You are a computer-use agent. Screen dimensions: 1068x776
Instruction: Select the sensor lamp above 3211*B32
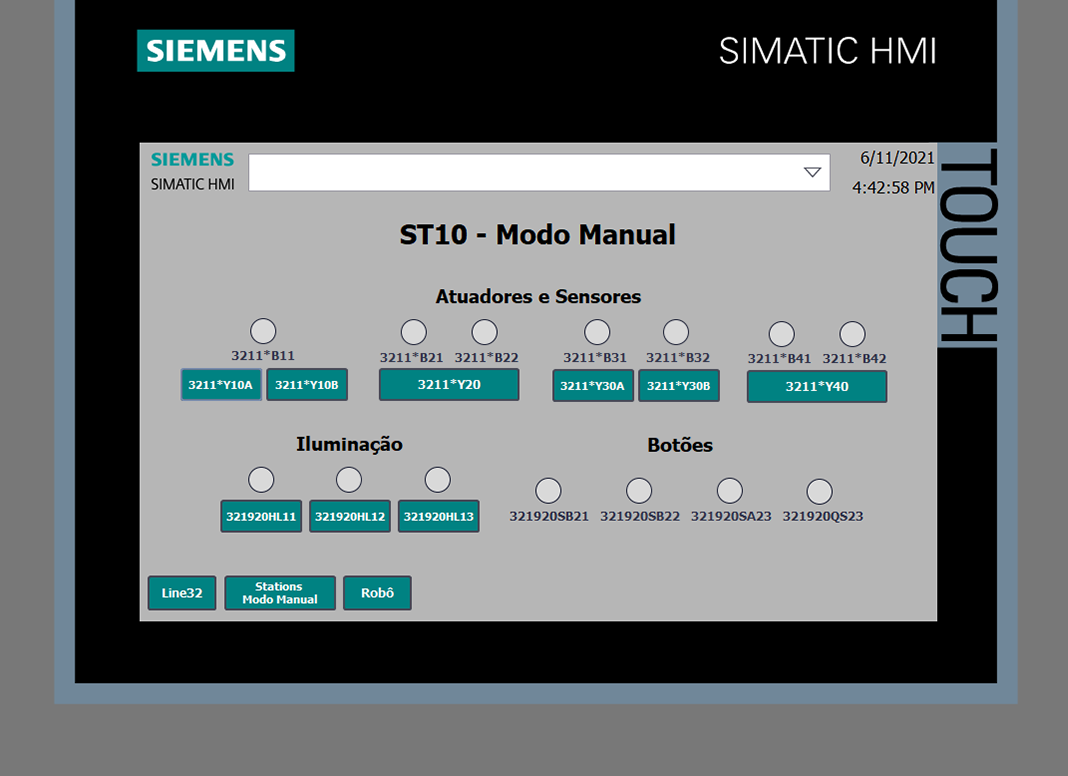pyautogui.click(x=676, y=332)
